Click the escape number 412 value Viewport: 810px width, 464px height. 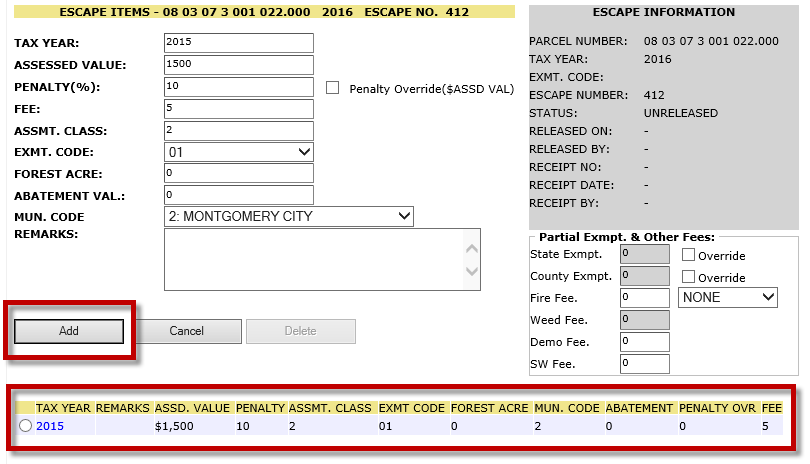654,95
